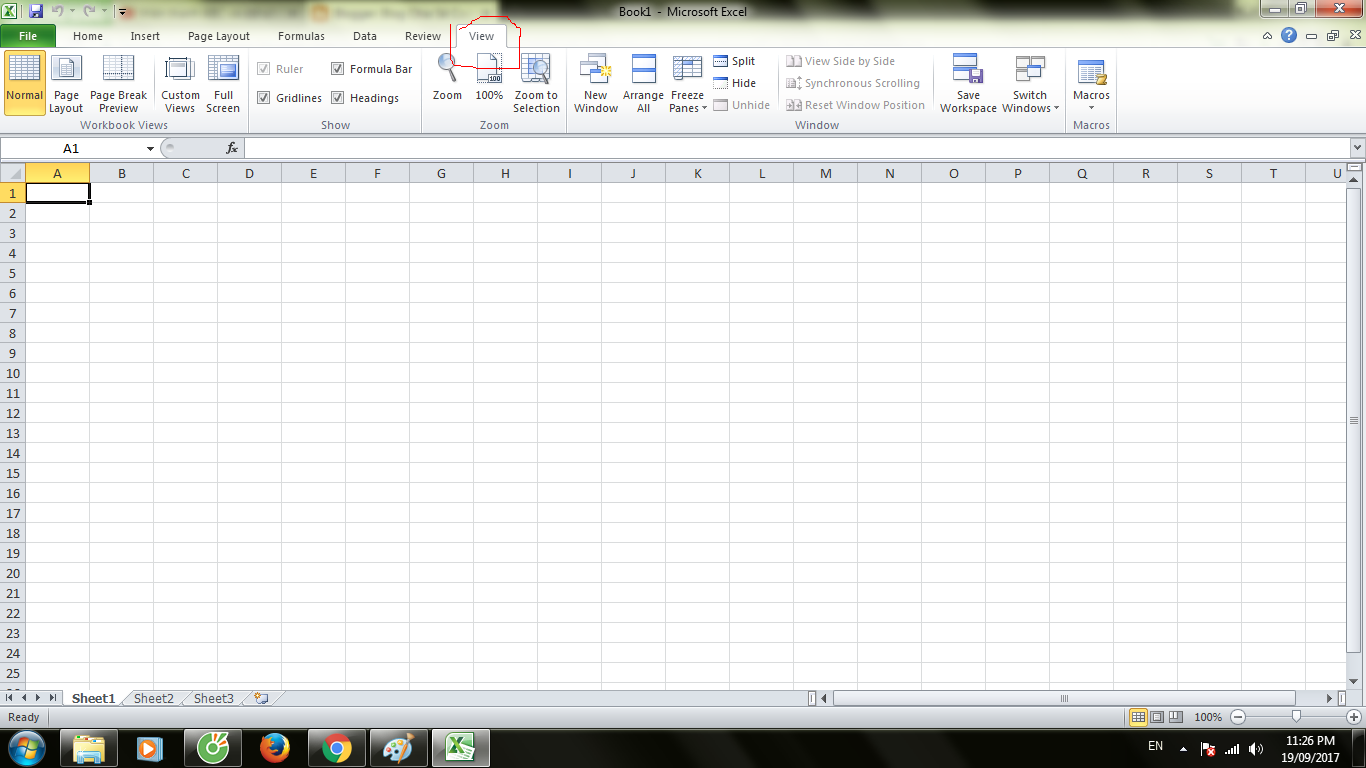Switch to the Page Layout ribbon tab
The height and width of the screenshot is (768, 1366).
point(218,35)
